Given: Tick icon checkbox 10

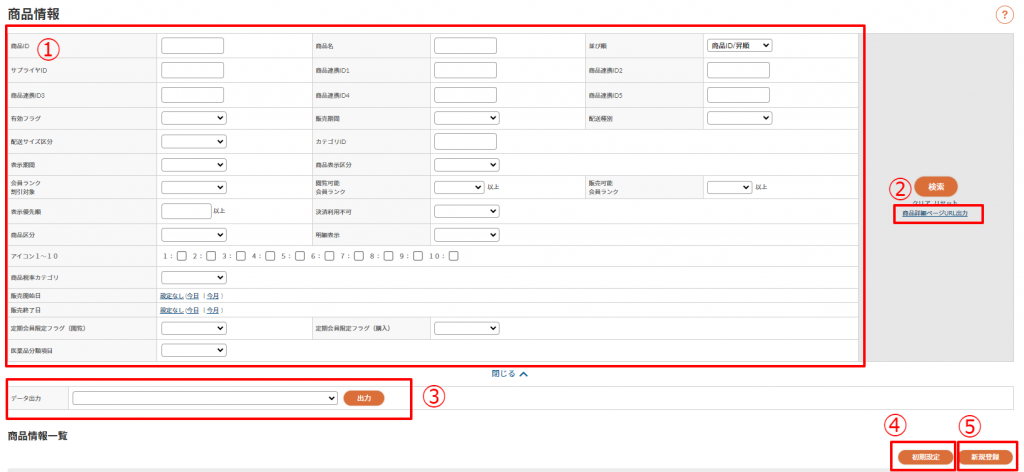Looking at the screenshot, I should click(453, 256).
